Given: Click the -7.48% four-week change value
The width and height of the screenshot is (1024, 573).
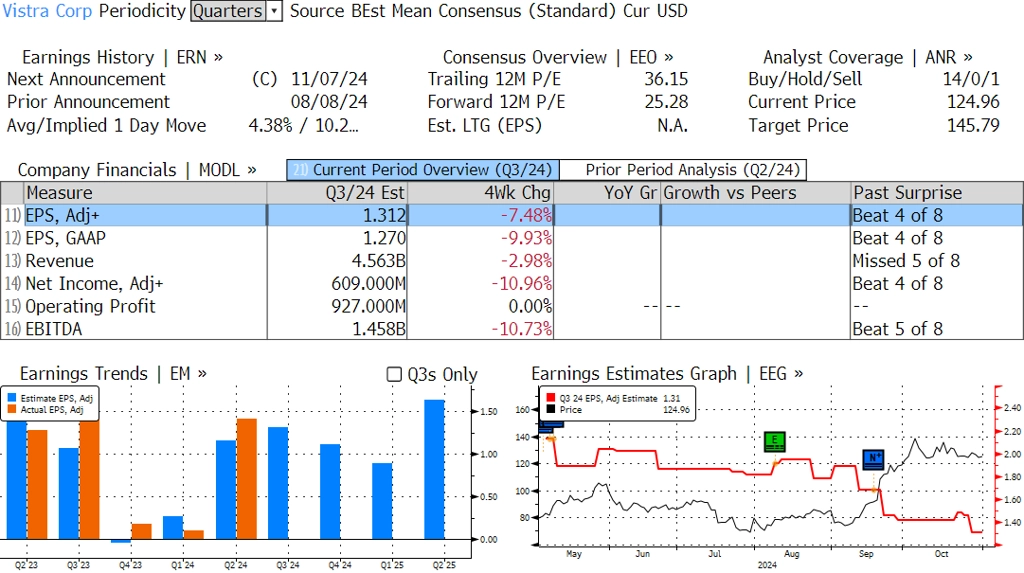Looking at the screenshot, I should [526, 215].
